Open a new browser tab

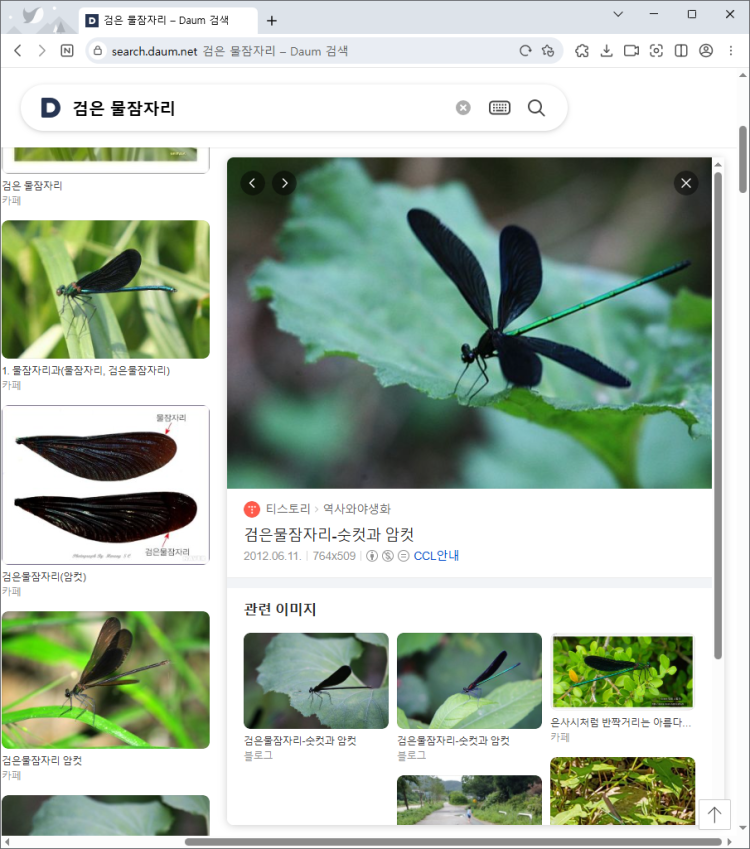(272, 21)
